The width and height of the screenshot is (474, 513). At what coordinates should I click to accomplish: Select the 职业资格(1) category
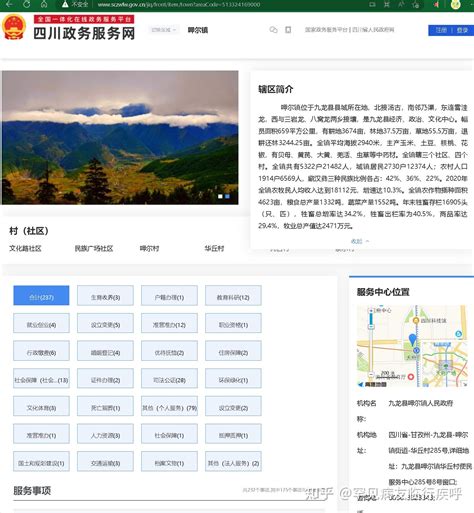[x=233, y=323]
